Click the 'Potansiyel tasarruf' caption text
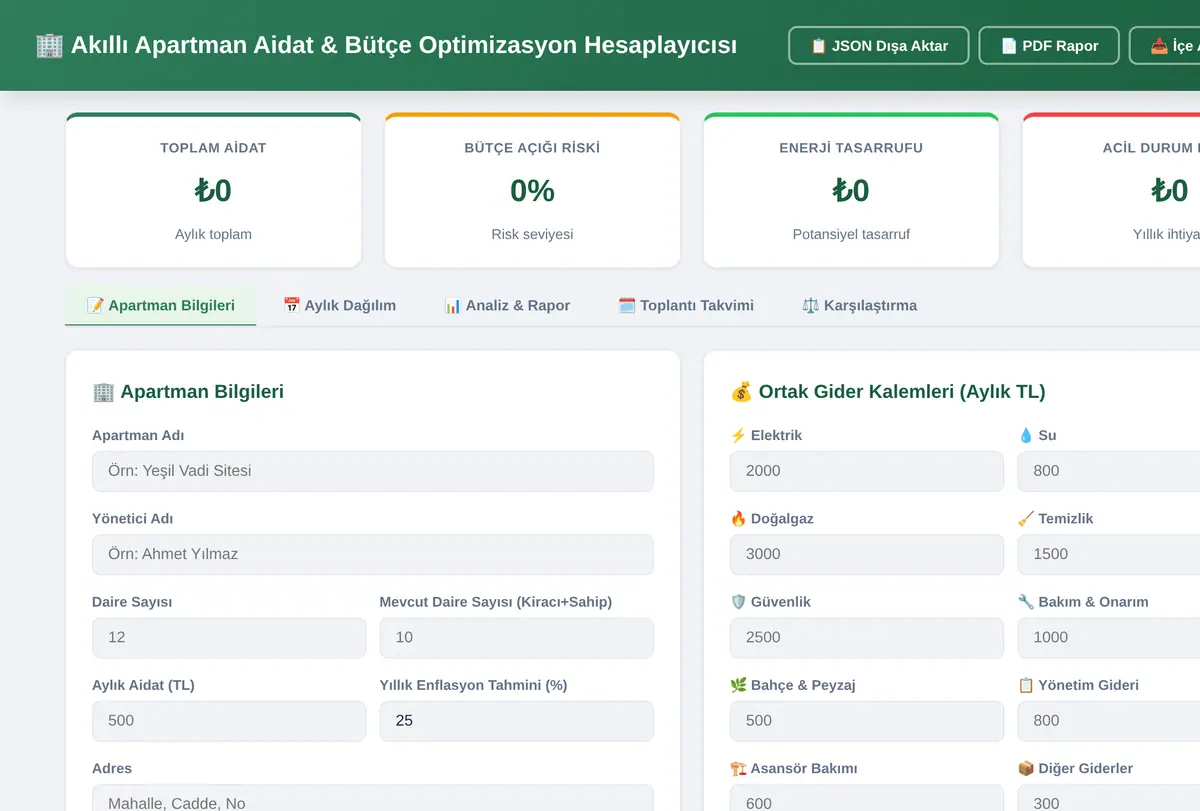 [851, 234]
